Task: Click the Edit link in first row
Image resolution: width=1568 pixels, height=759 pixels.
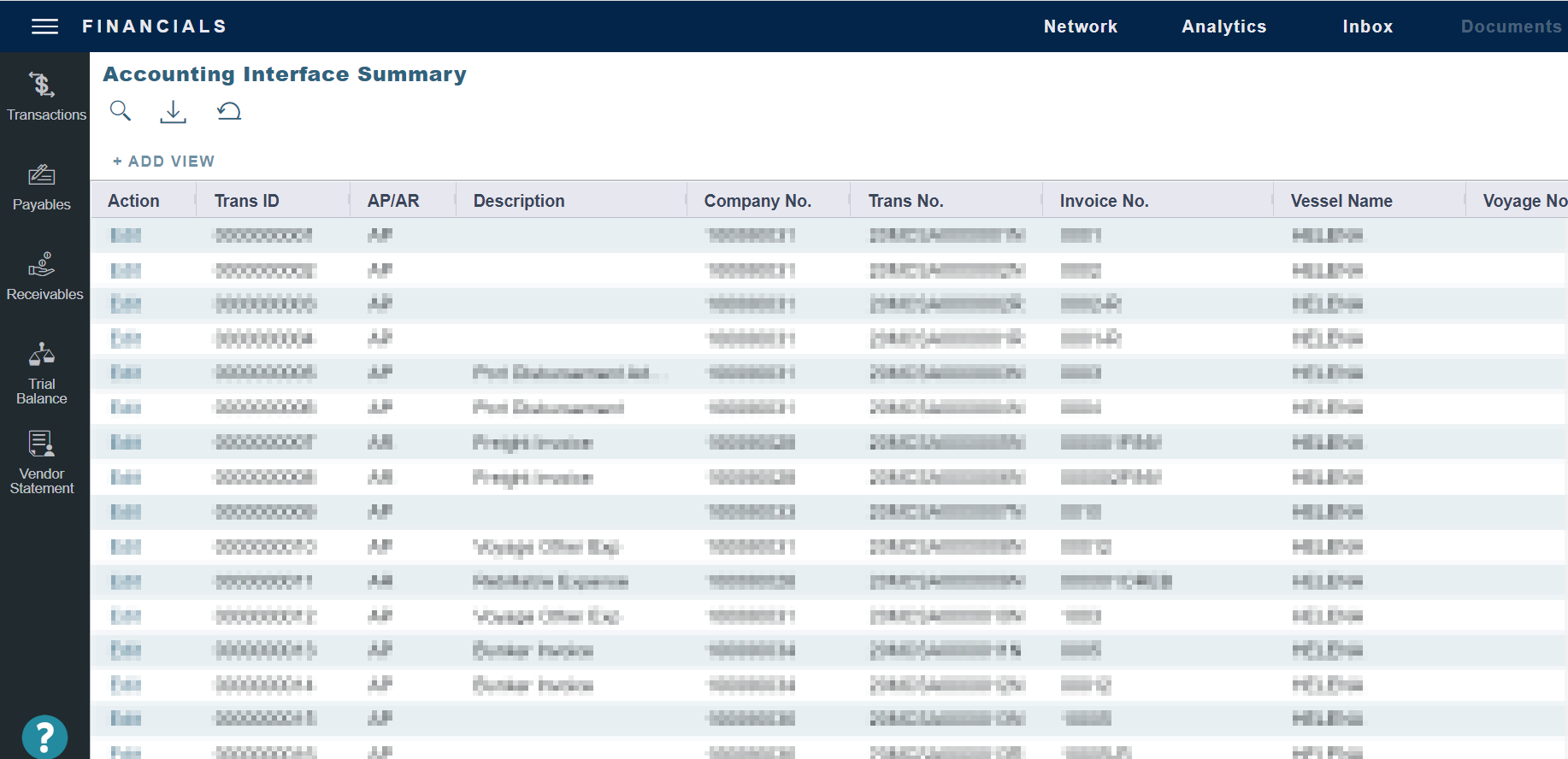Action: pyautogui.click(x=126, y=235)
